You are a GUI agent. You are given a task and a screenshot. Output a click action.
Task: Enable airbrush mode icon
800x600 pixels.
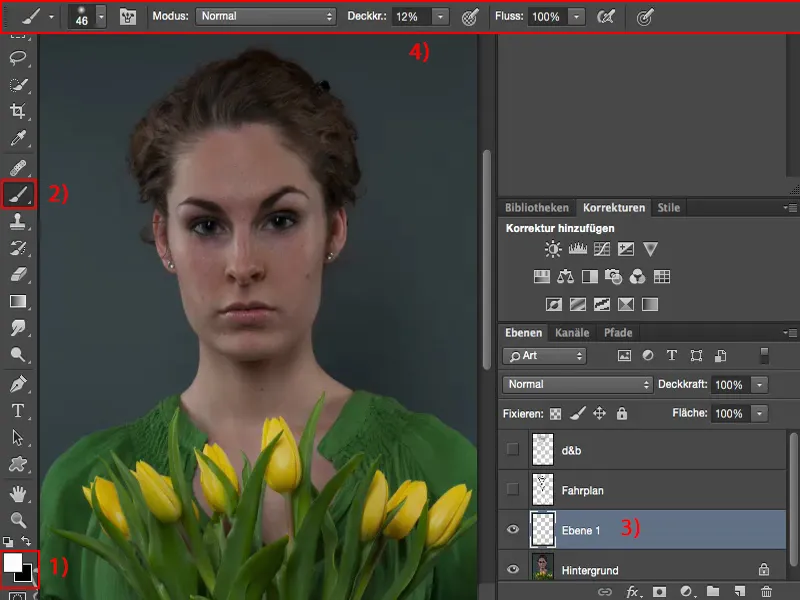tap(606, 17)
